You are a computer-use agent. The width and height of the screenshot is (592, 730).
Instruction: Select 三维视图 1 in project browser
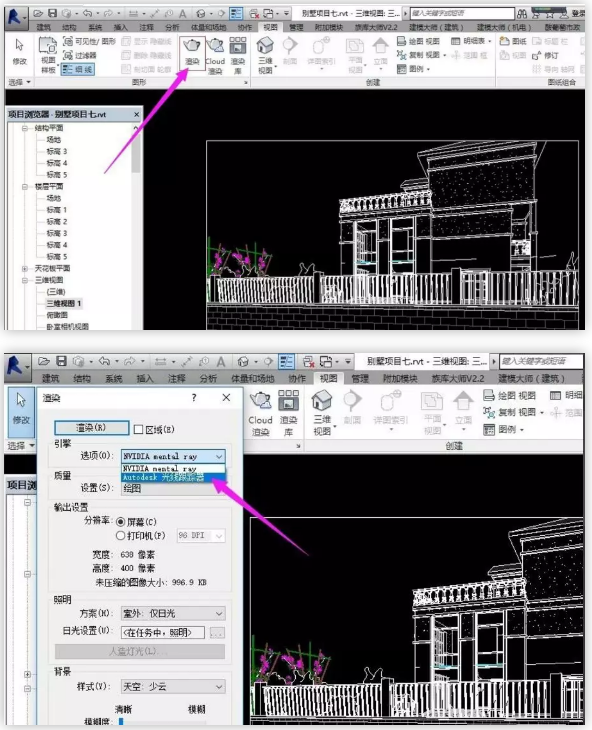click(x=64, y=304)
